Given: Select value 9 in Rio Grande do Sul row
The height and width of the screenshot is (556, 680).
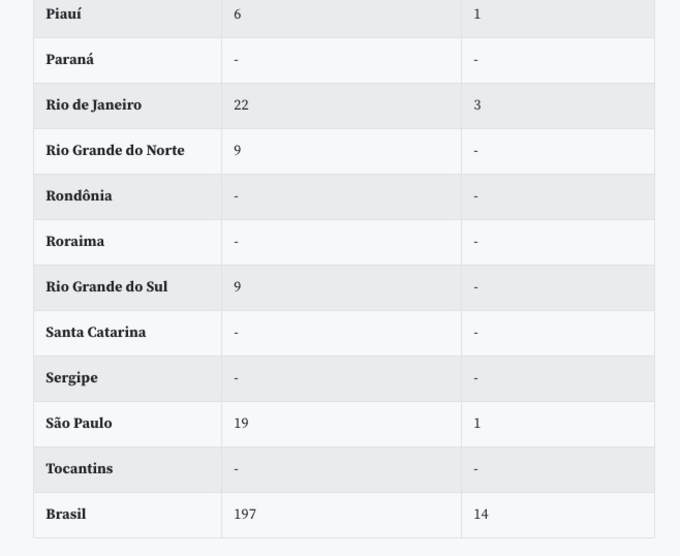Looking at the screenshot, I should coord(237,287).
